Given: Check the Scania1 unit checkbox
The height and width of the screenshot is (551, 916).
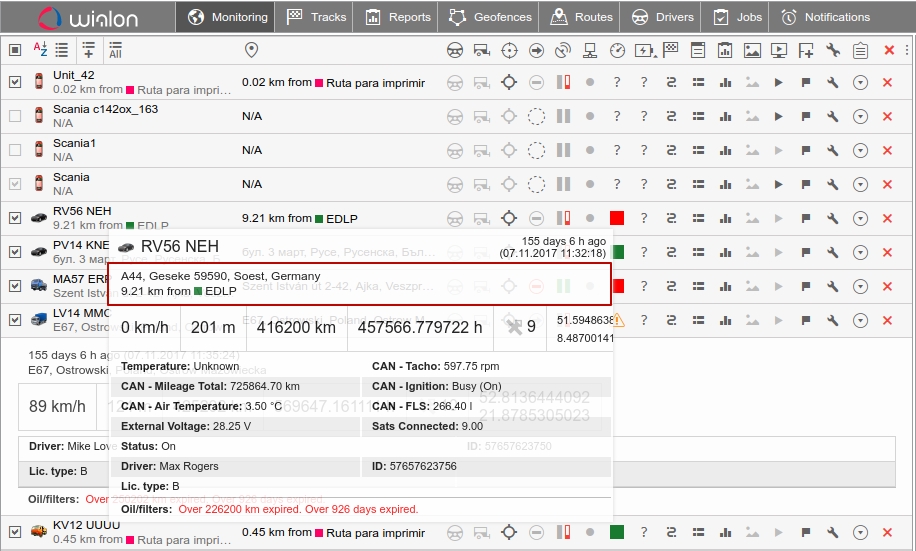Looking at the screenshot, I should pos(14,150).
